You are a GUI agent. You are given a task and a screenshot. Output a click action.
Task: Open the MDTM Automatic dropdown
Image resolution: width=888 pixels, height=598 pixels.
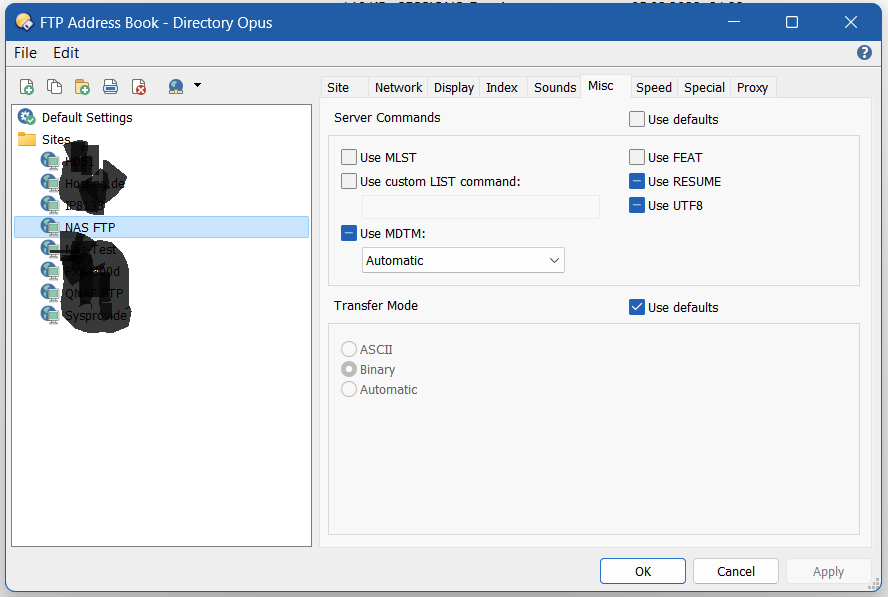463,260
